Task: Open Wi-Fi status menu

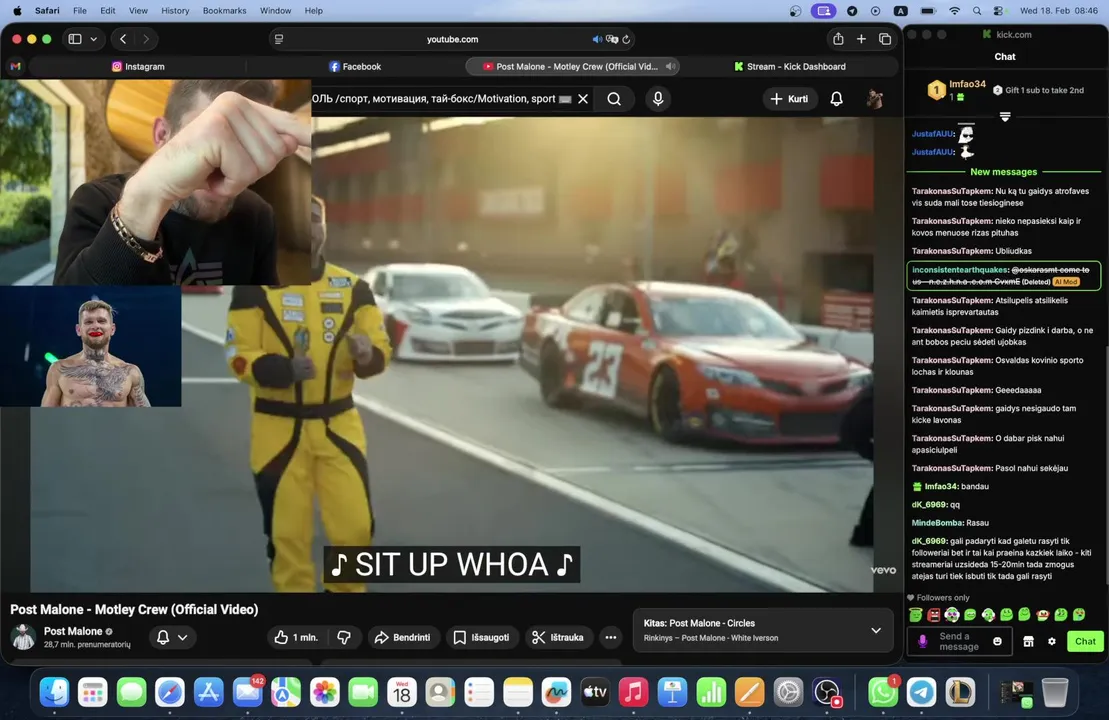Action: tap(954, 11)
